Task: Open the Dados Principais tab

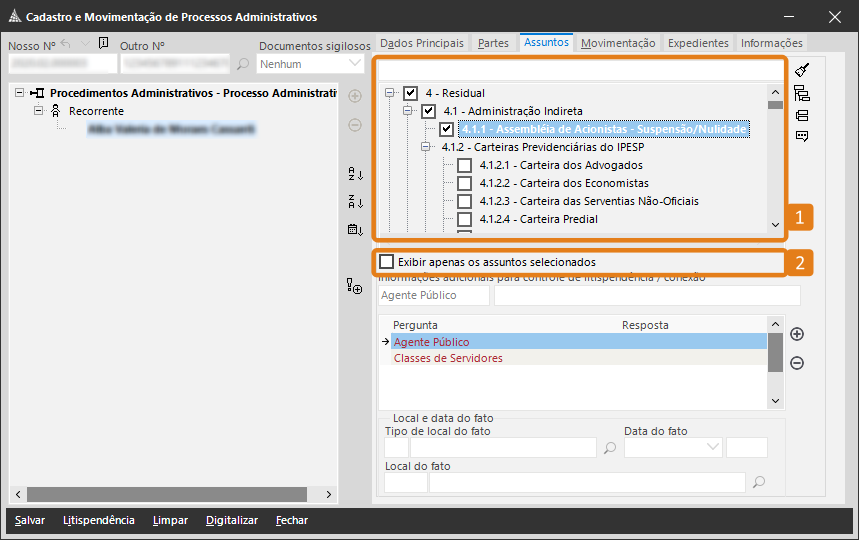Action: pyautogui.click(x=422, y=43)
